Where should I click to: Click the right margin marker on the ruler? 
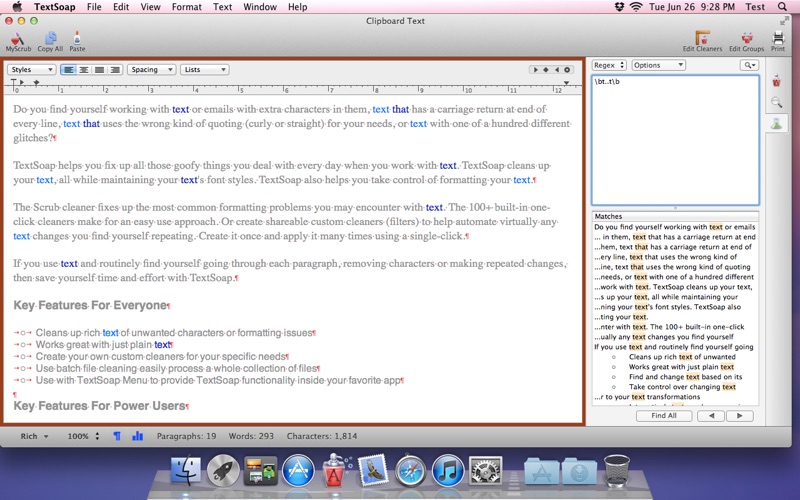click(x=566, y=83)
